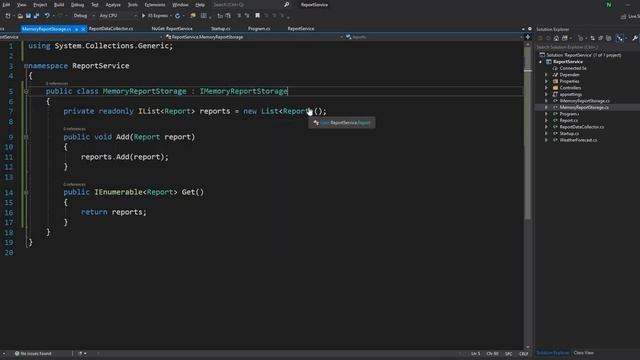Expand the Controllers folder
Viewport: 640px width, 360px height.
coord(546,88)
